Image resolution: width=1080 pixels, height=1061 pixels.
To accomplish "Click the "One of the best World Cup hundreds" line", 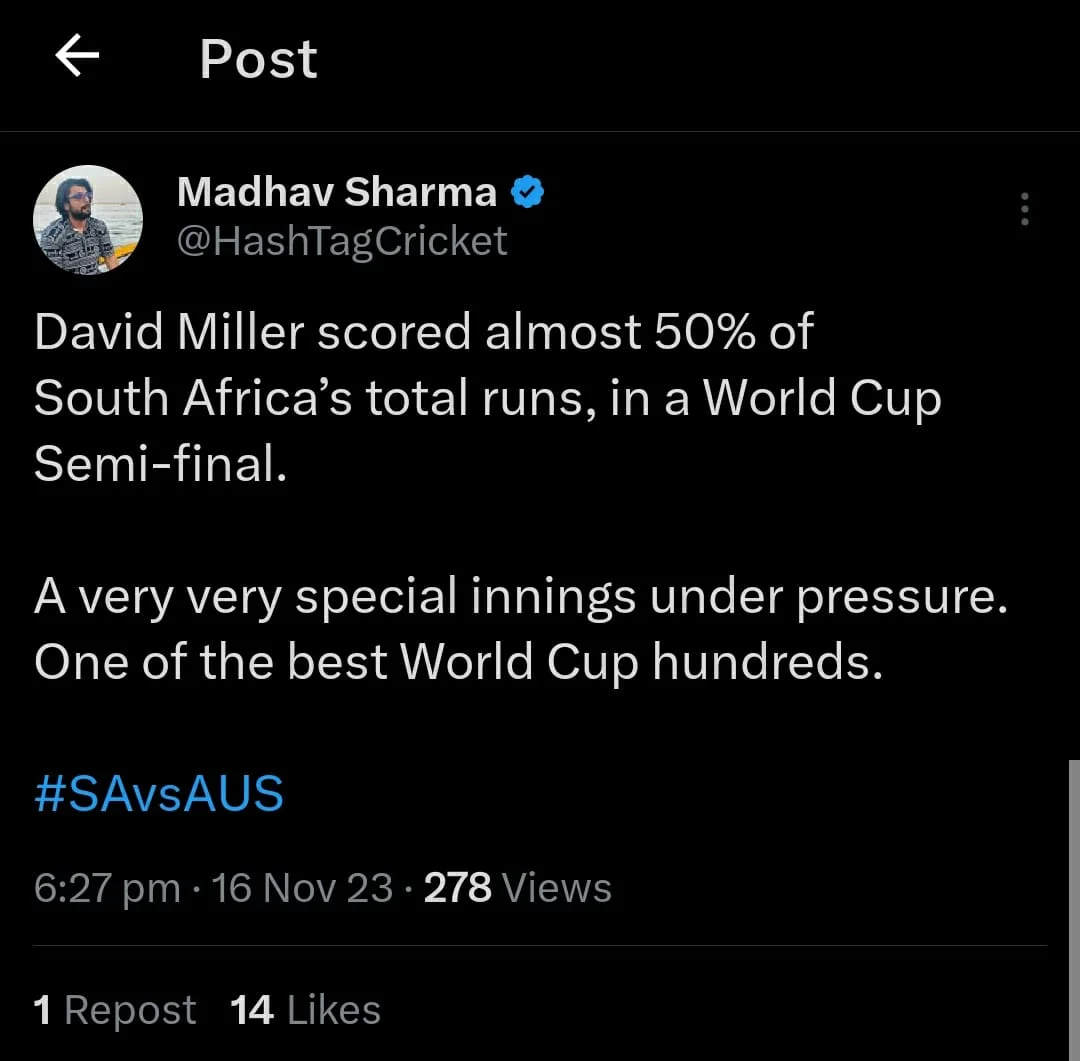I will pyautogui.click(x=458, y=662).
